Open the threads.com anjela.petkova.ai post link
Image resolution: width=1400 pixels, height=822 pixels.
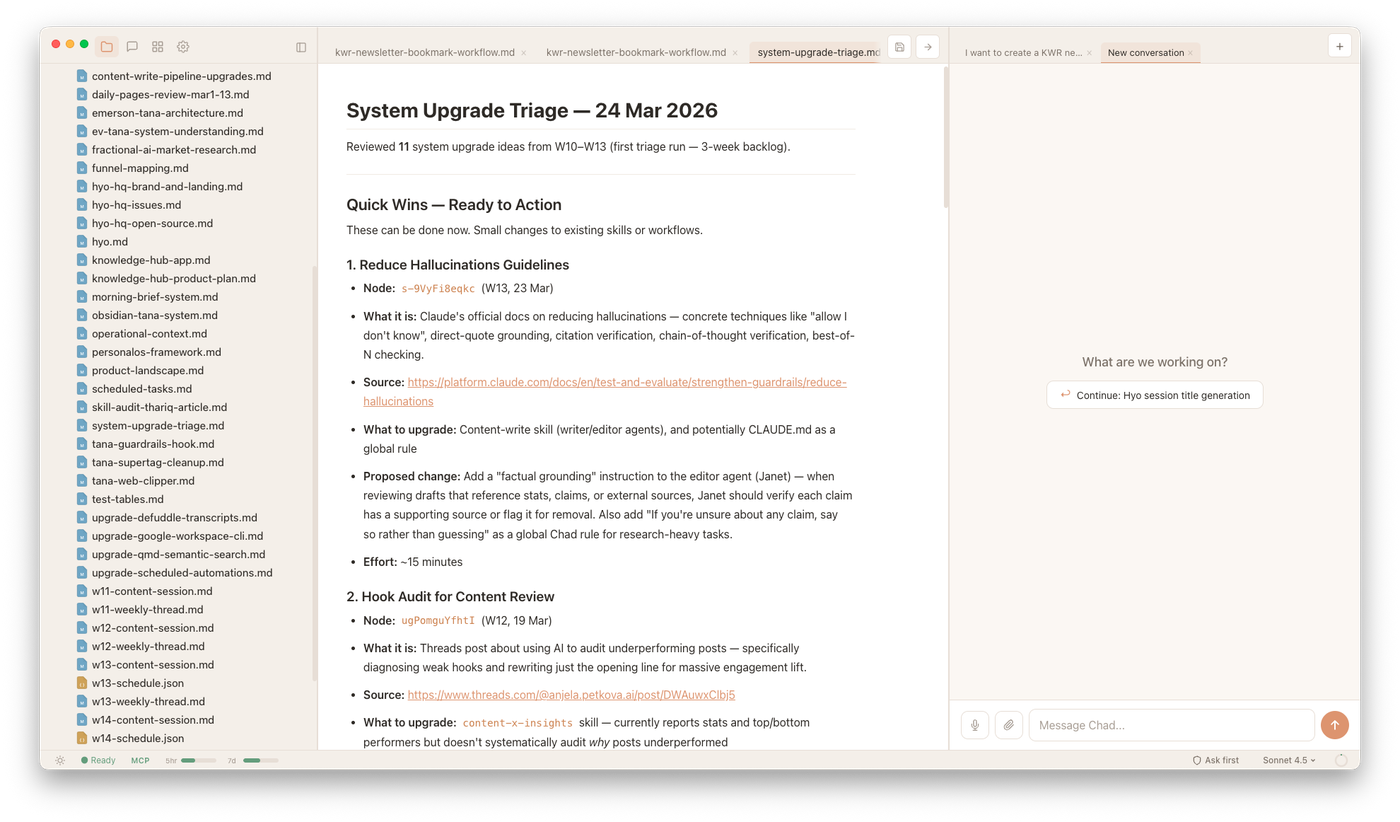point(571,694)
